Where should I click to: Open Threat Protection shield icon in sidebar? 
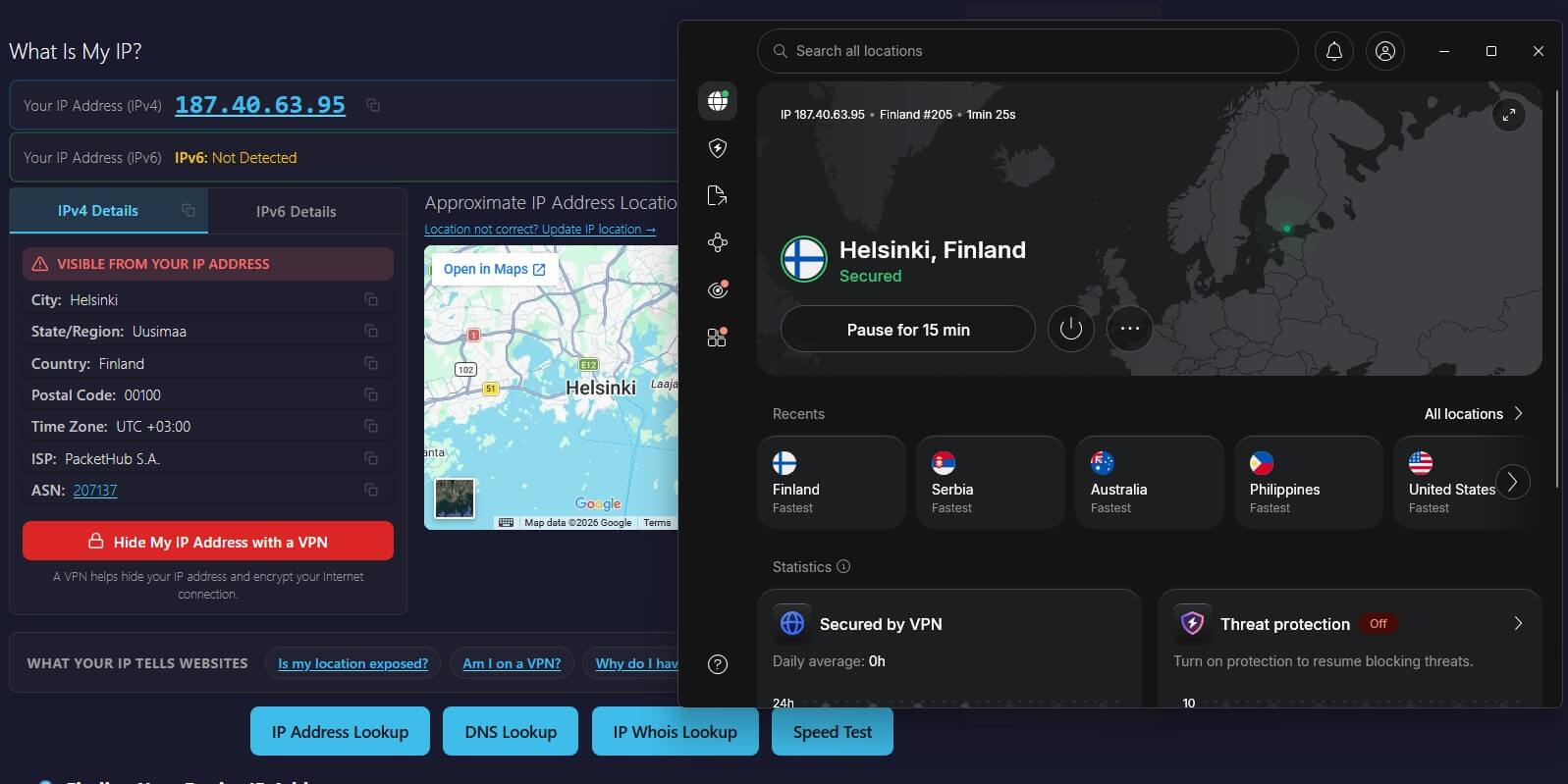pos(718,148)
